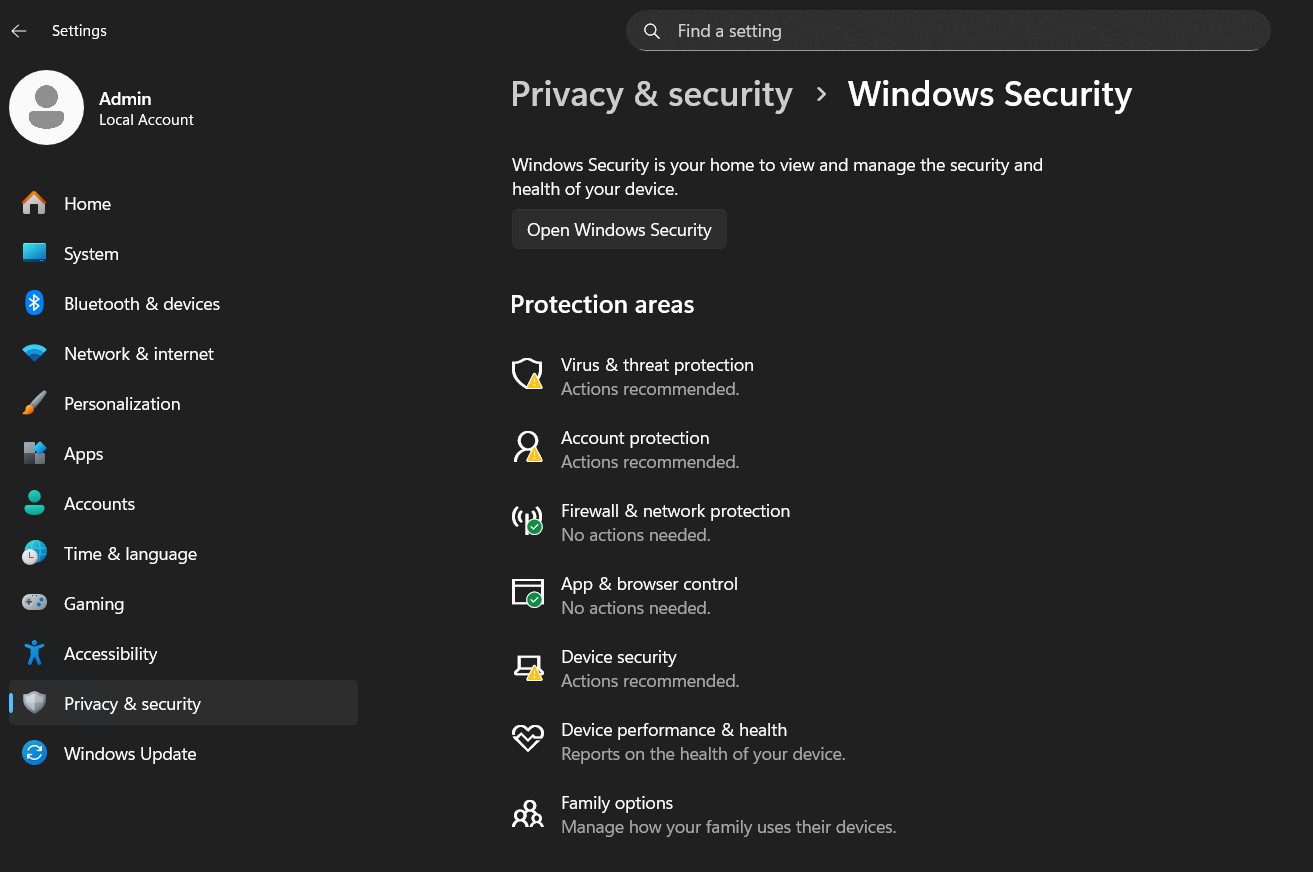1313x872 pixels.
Task: Click the Device performance & health heart icon
Action: point(526,739)
